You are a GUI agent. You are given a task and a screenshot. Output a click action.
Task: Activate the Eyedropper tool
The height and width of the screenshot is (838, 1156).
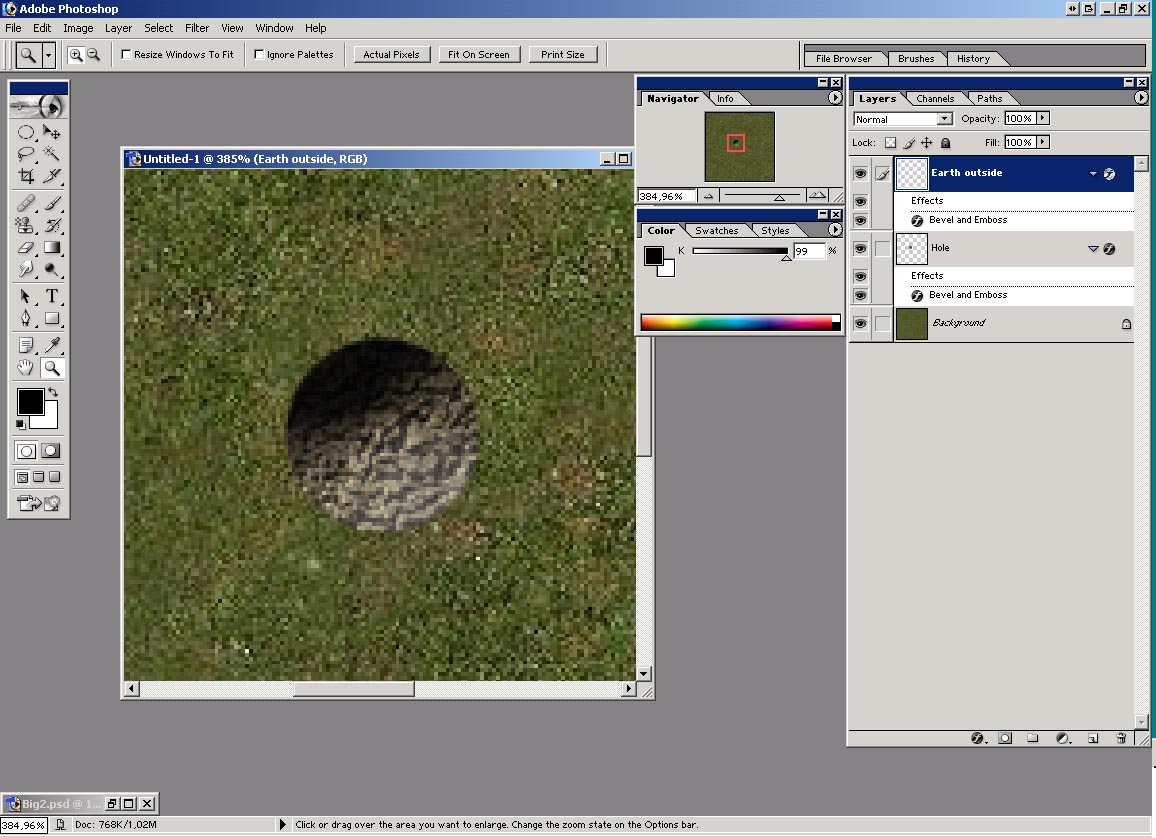52,345
